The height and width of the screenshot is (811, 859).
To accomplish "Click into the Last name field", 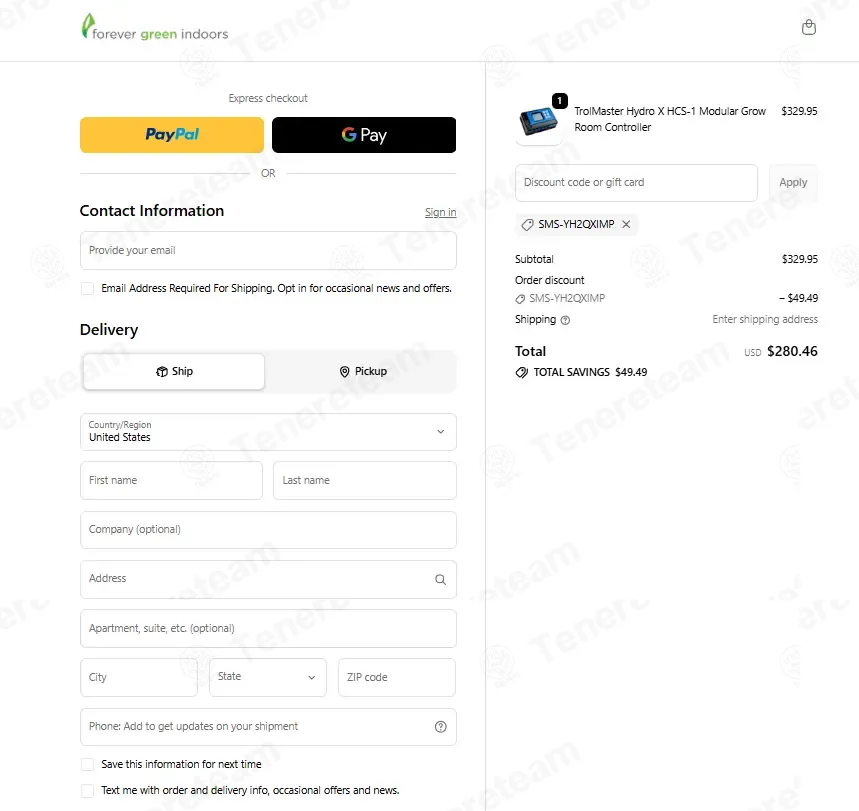I will pos(365,481).
